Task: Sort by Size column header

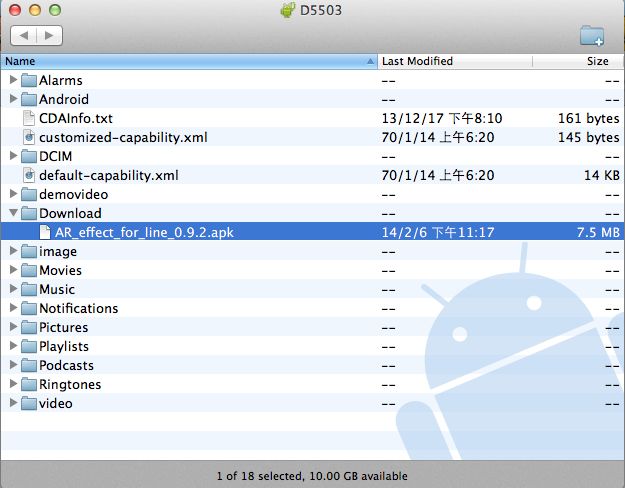Action: [597, 61]
